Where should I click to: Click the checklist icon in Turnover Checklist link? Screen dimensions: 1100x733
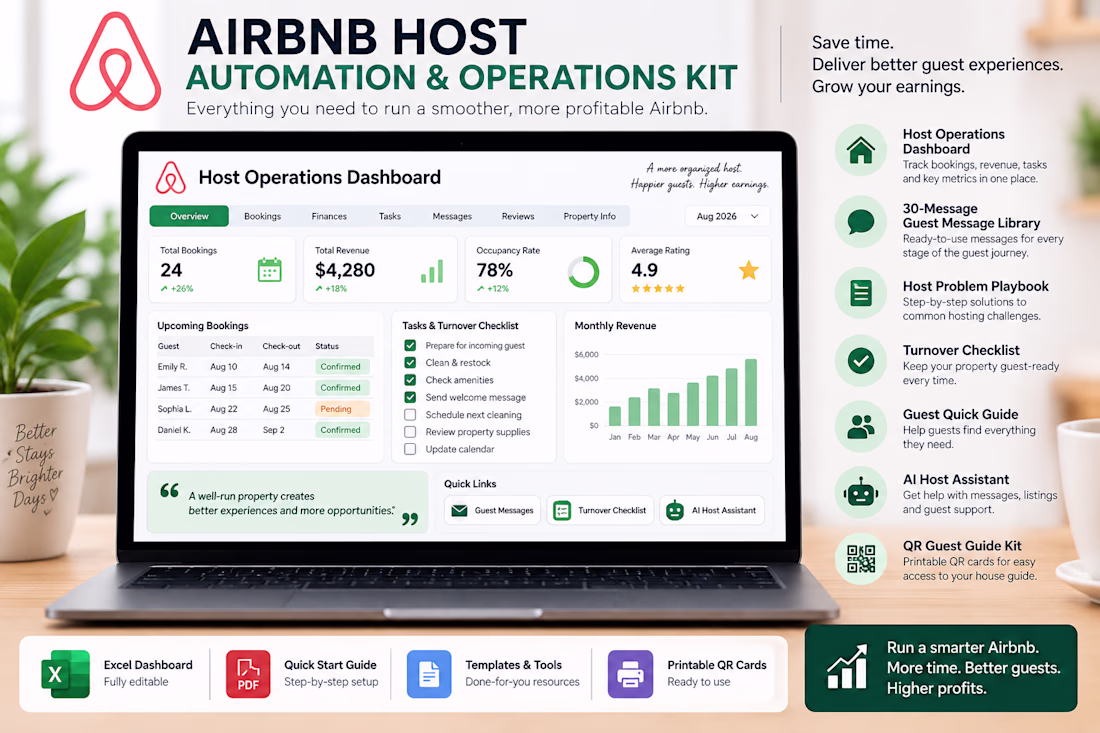click(x=562, y=511)
